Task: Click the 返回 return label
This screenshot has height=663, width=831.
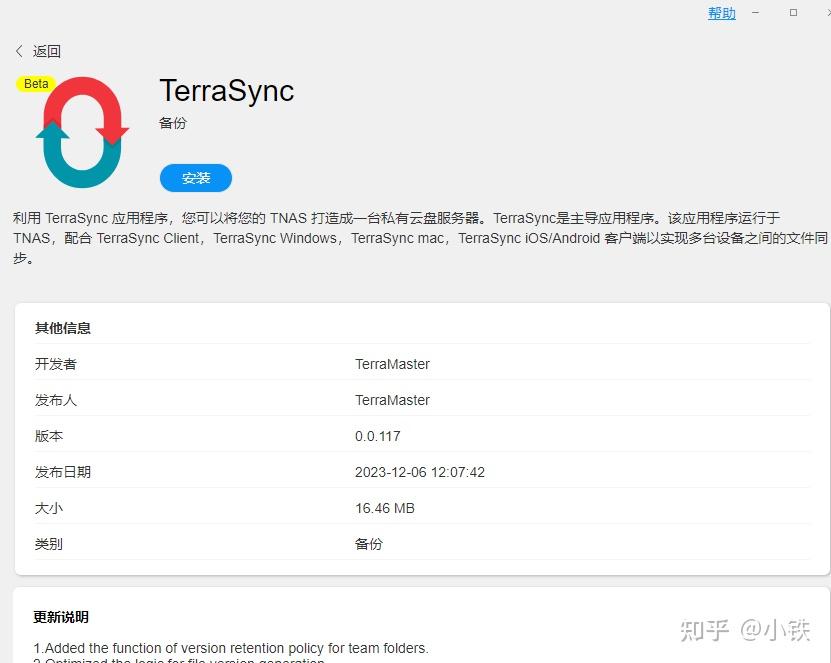Action: pos(45,51)
